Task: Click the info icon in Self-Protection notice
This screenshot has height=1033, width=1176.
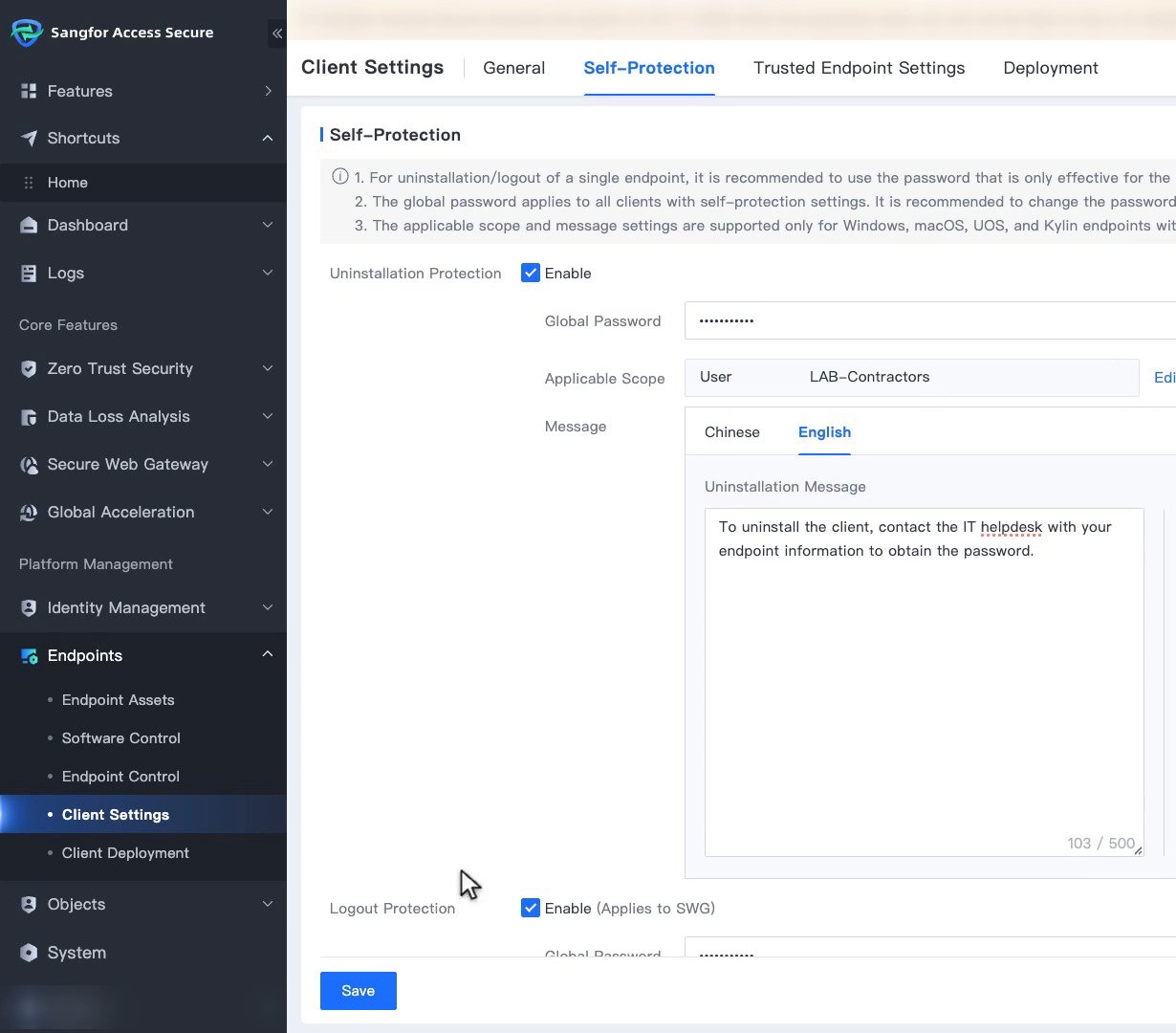Action: 339,176
